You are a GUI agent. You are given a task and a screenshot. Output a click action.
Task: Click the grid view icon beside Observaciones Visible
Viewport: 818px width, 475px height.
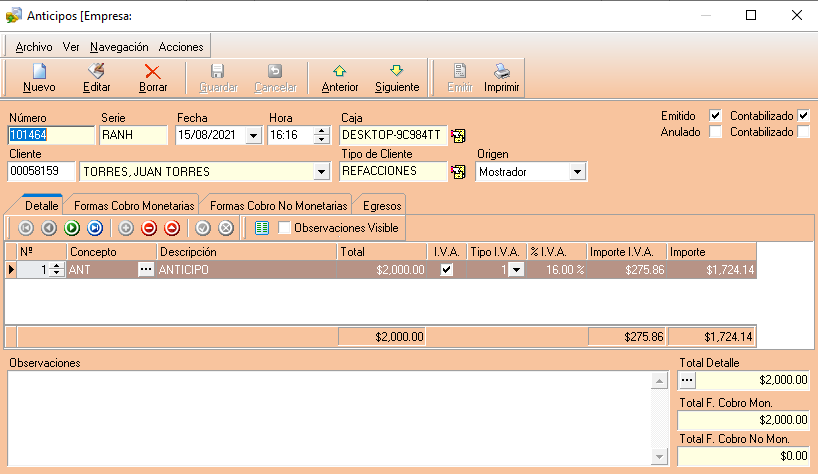point(262,228)
